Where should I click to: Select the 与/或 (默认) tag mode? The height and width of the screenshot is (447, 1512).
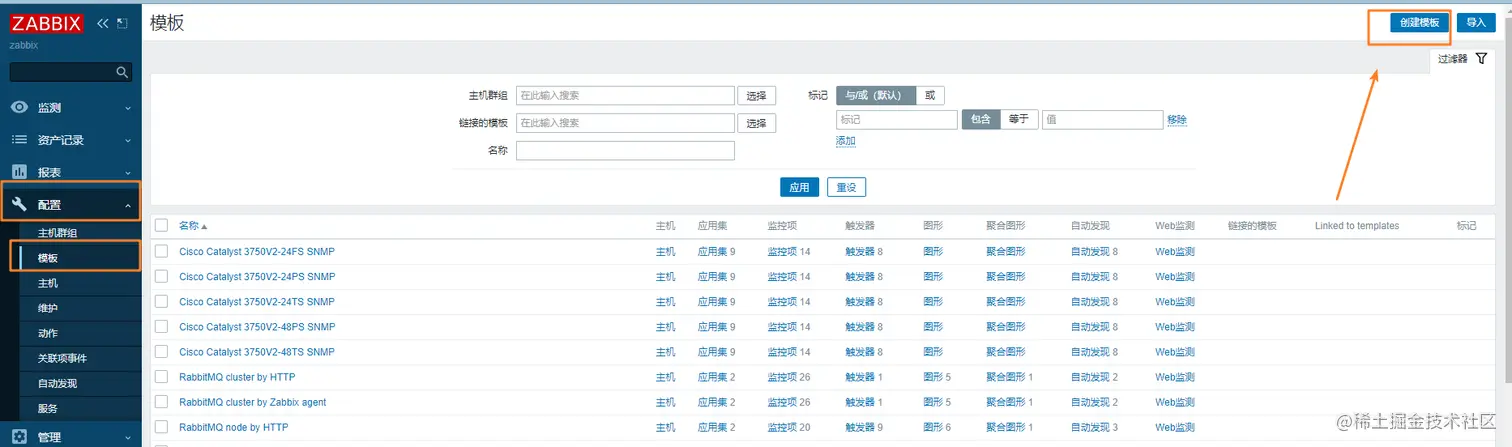876,96
